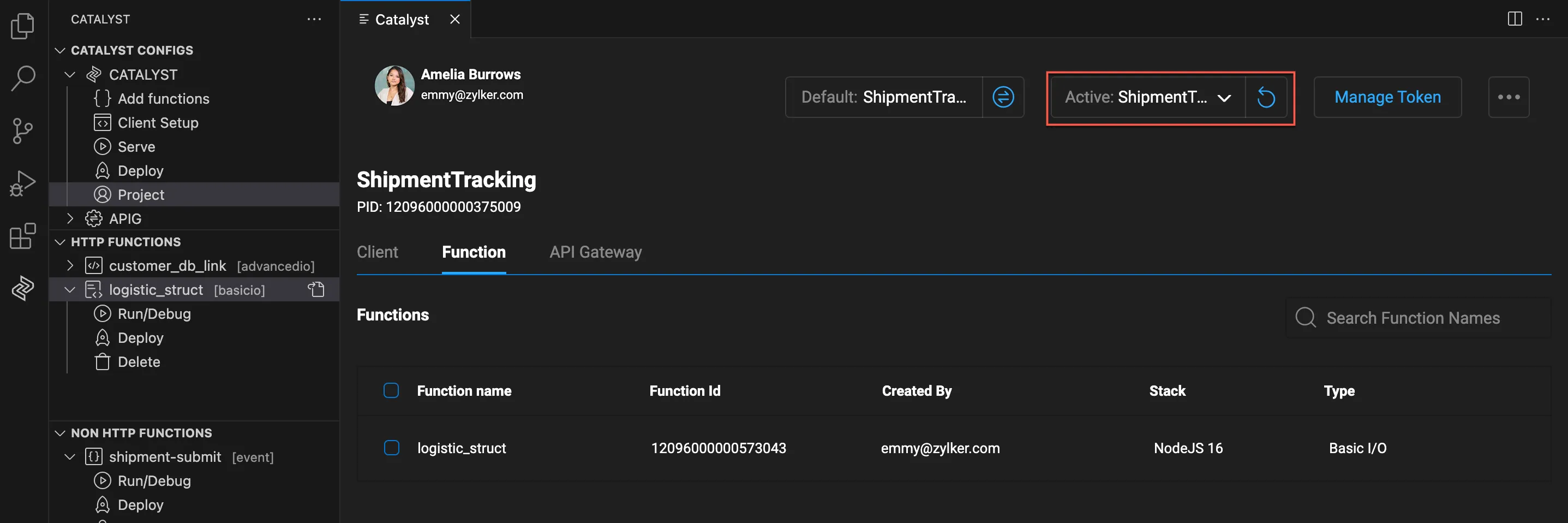
Task: Open the Extensions view icon
Action: tap(23, 236)
